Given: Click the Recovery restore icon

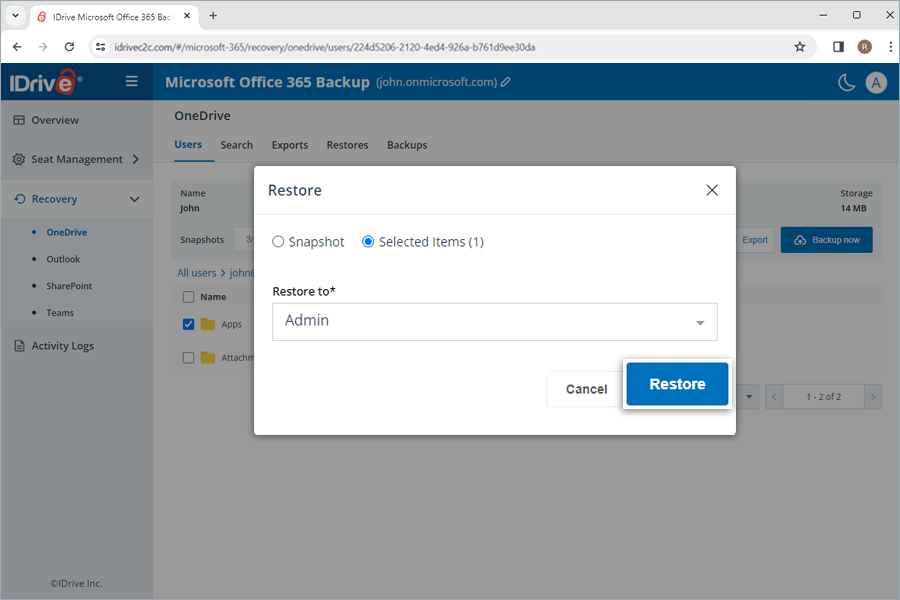Looking at the screenshot, I should click(x=20, y=199).
